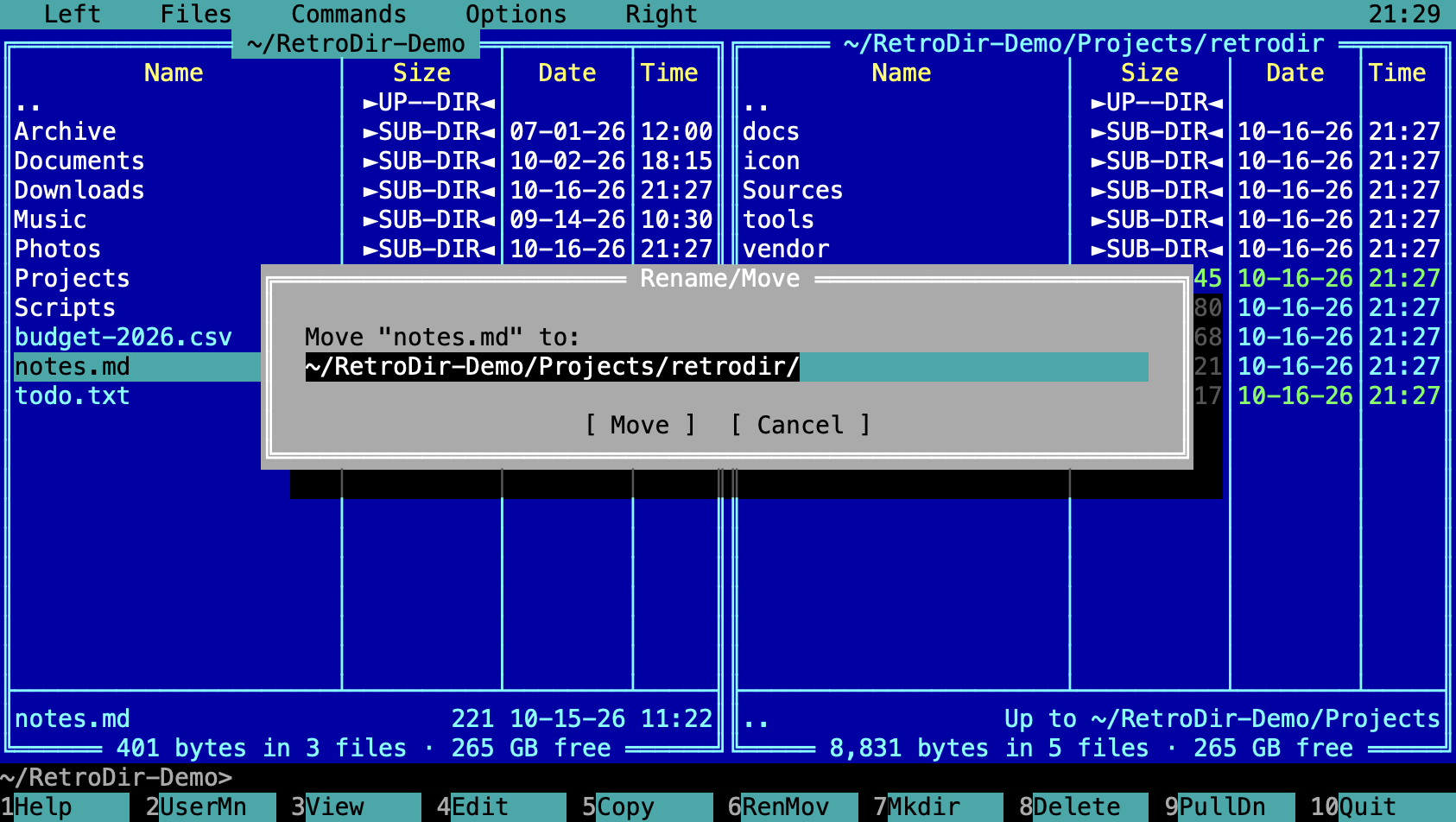Select the Projects folder row
The image size is (1456, 822).
pyautogui.click(x=137, y=278)
